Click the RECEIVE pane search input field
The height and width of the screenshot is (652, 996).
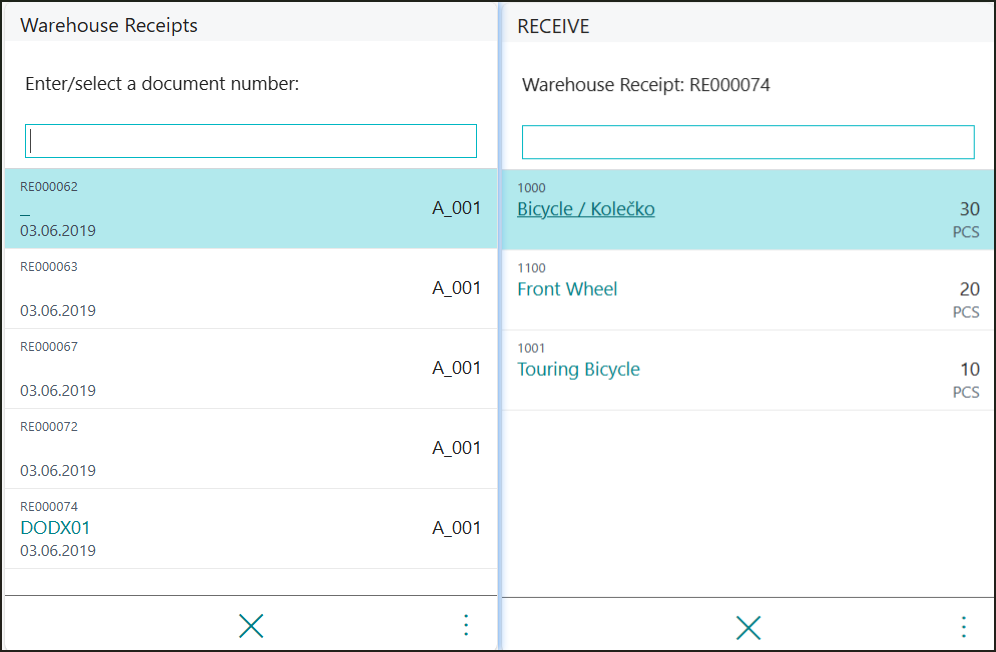click(x=748, y=142)
